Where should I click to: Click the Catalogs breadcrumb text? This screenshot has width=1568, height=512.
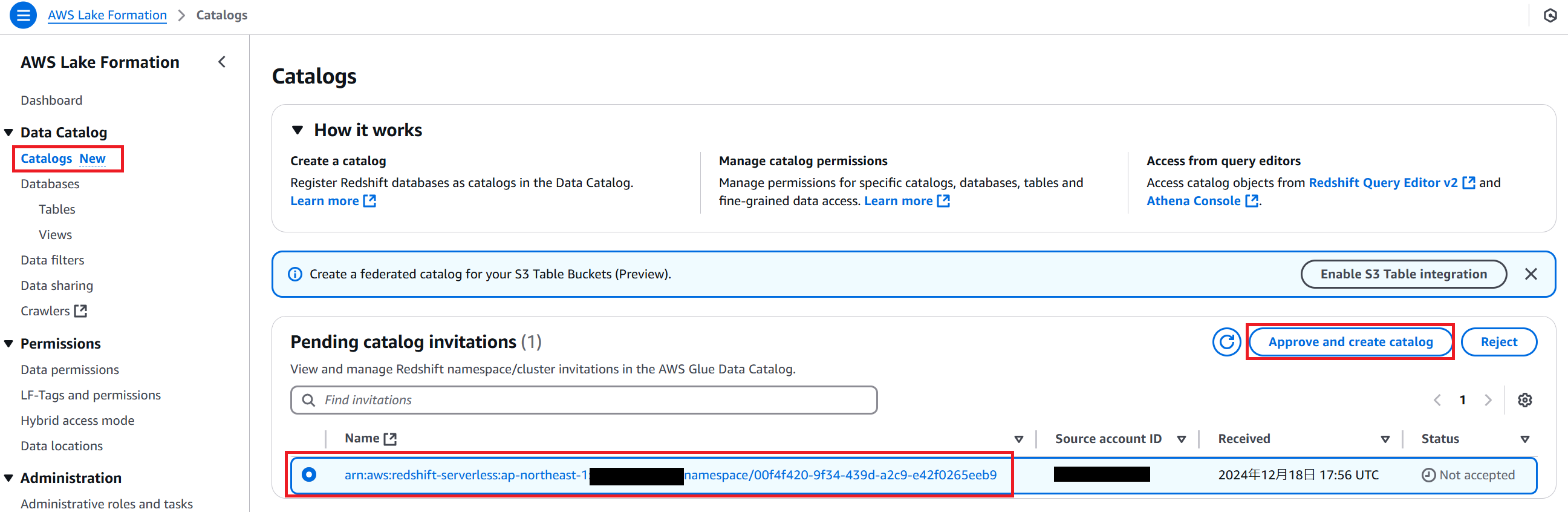(x=221, y=15)
